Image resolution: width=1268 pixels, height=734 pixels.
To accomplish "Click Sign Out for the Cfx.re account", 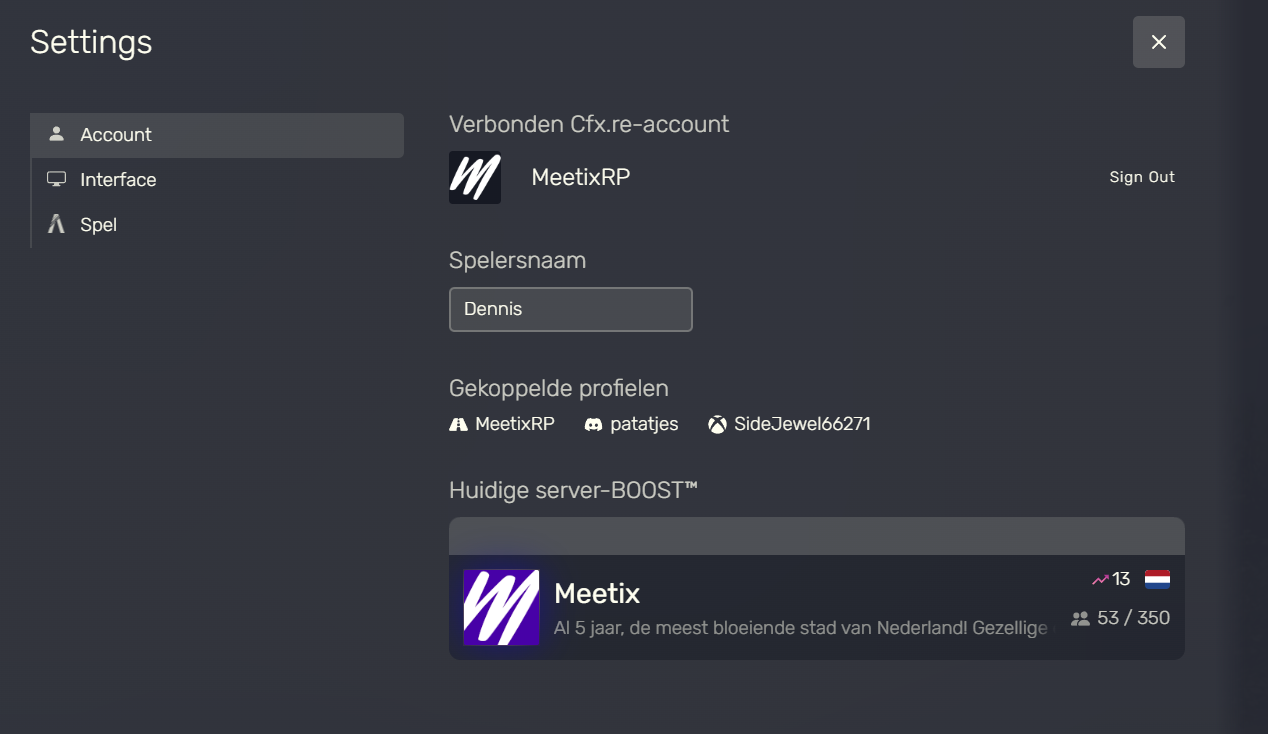I will pyautogui.click(x=1142, y=177).
